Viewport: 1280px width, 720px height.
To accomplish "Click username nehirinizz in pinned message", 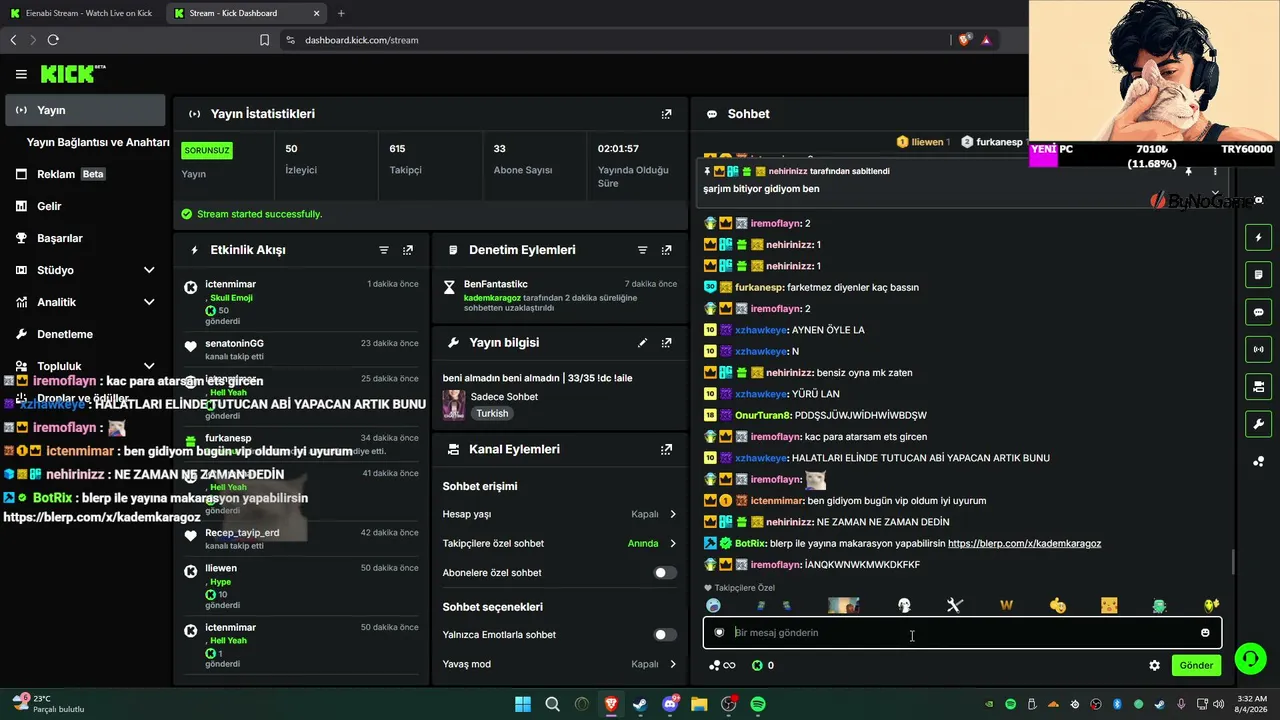I will pyautogui.click(x=787, y=172).
